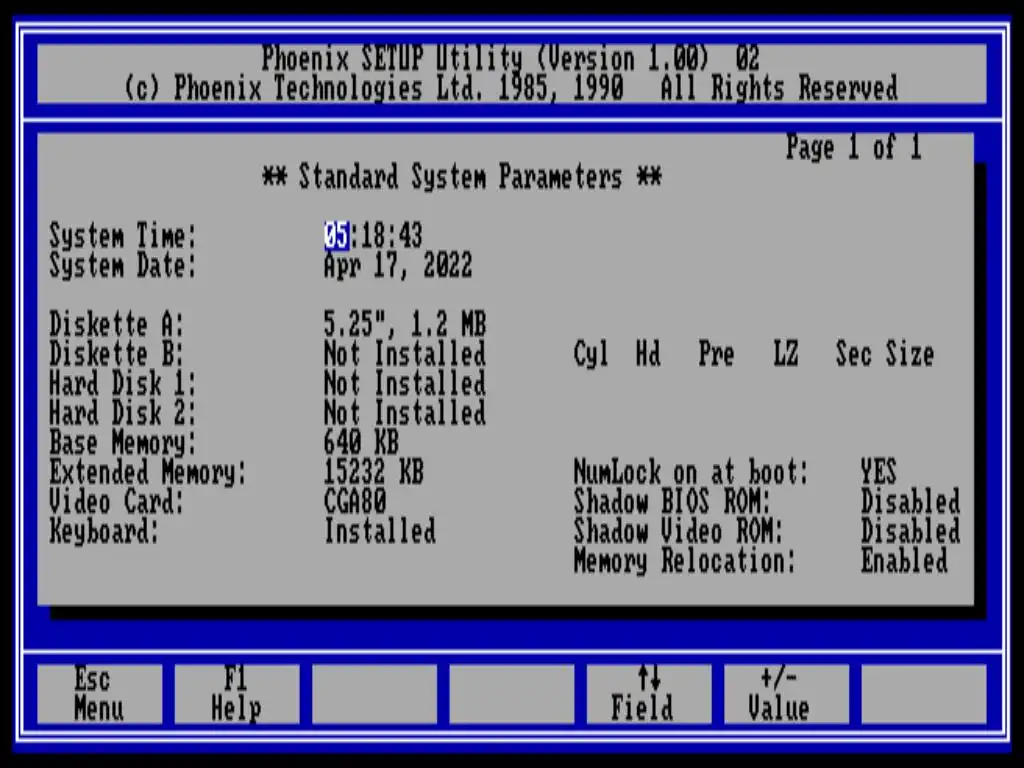Click the Sec column header
Screen dimensions: 1024x768
click(854, 354)
